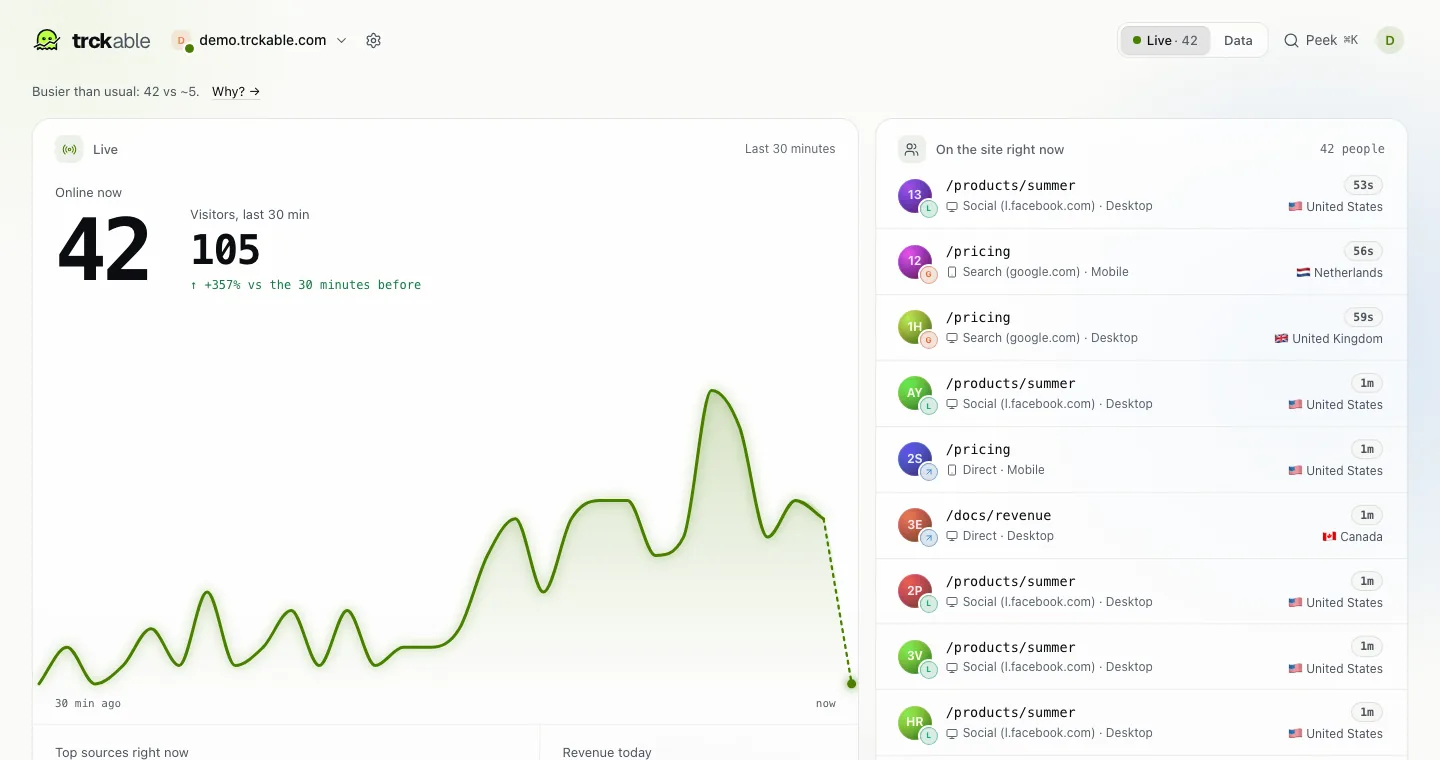Click the current-value dot at the chart's end

pos(852,684)
